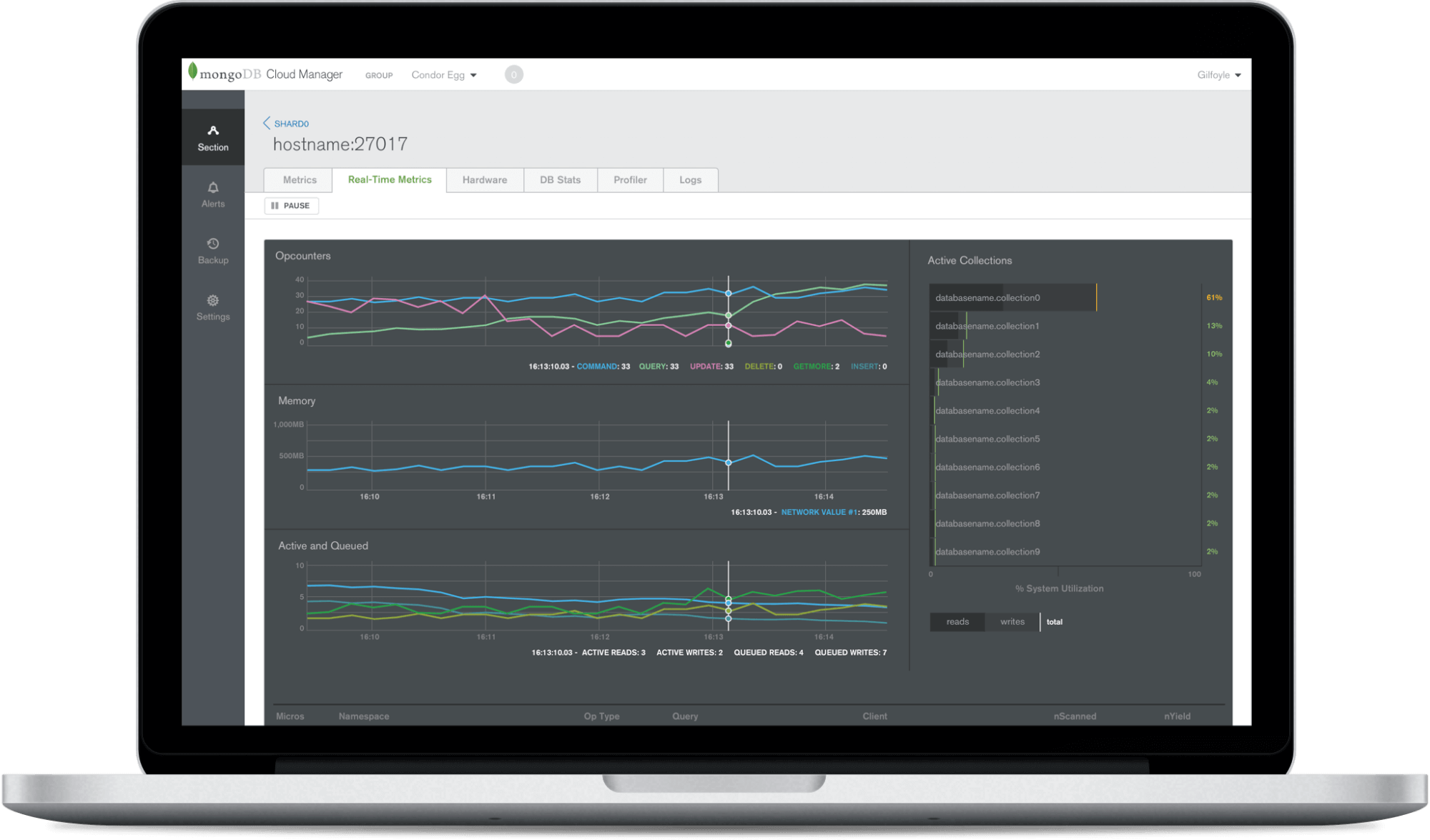Click the SHARD0 breadcrumb link

pos(292,124)
